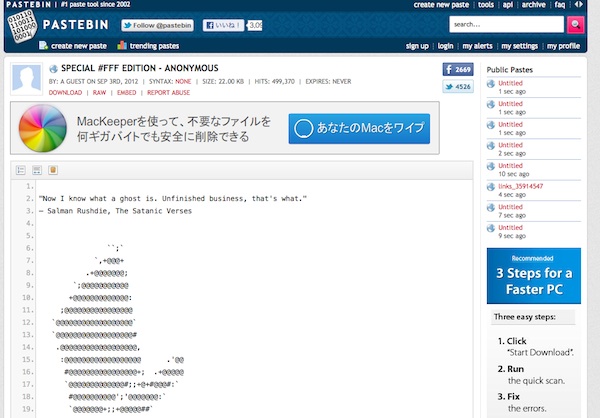
Task: Open the archive menu item
Action: 534,5
